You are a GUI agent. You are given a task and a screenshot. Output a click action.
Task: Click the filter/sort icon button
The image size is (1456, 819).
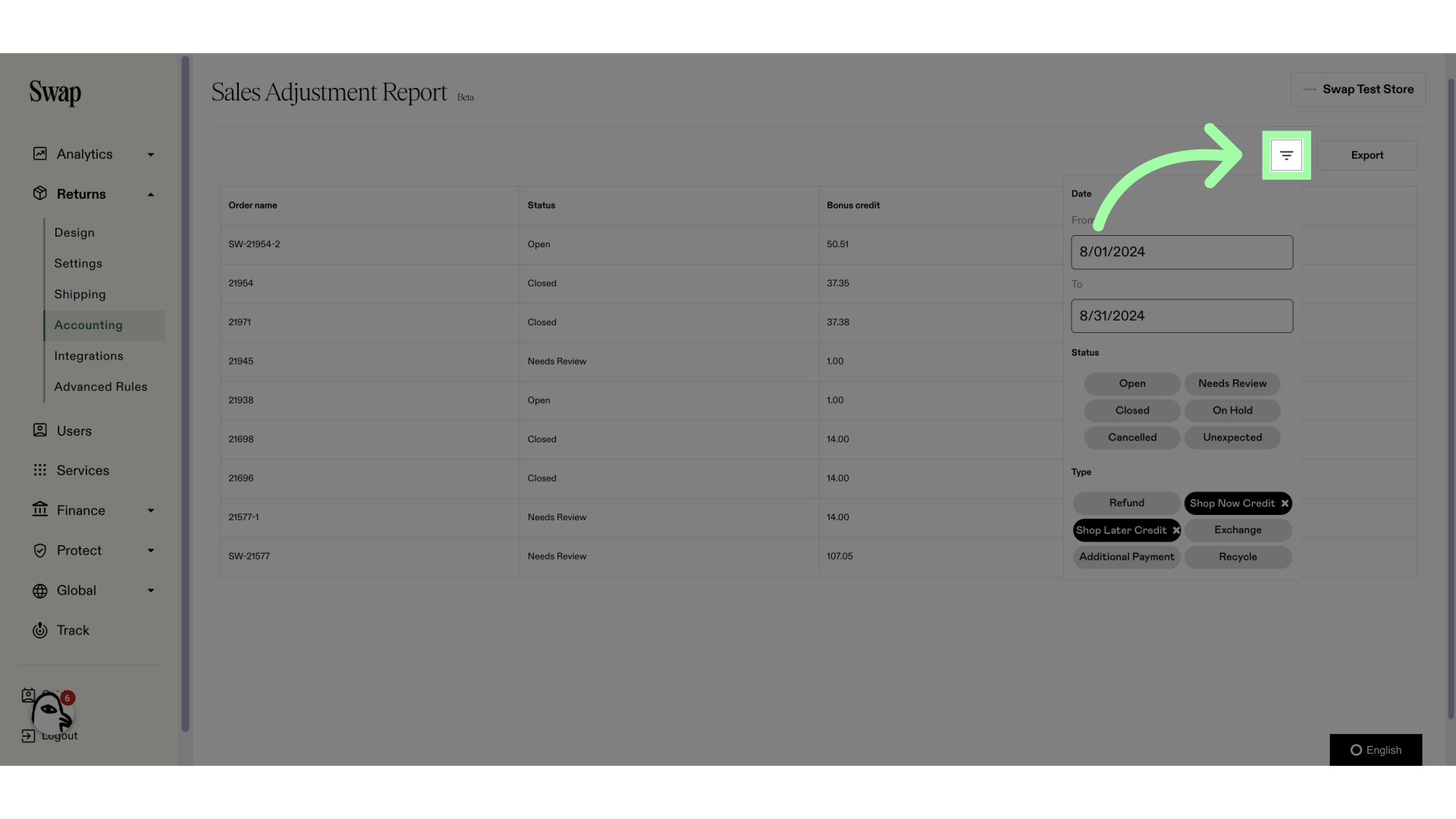click(x=1287, y=155)
